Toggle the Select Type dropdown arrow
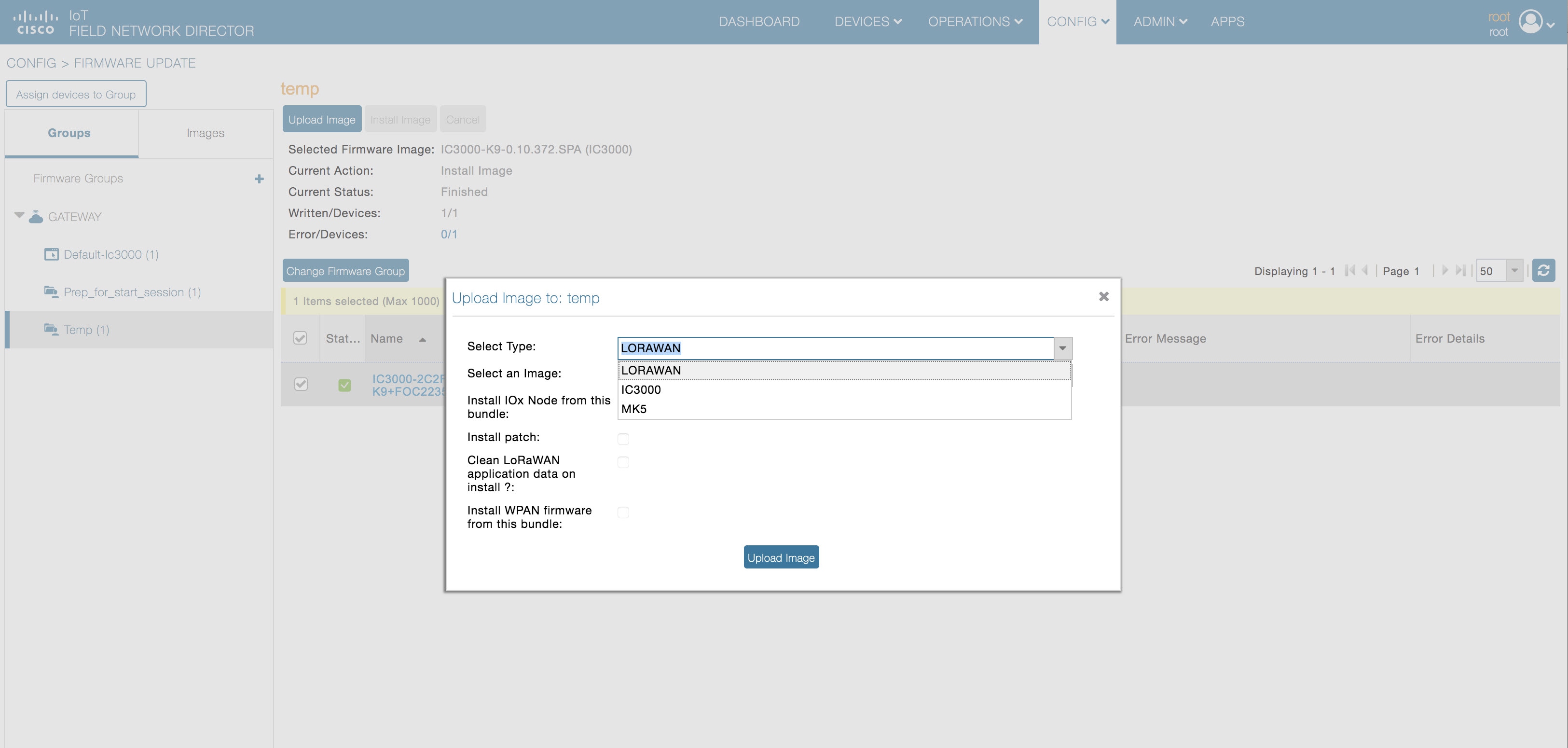The height and width of the screenshot is (748, 1568). [x=1063, y=348]
